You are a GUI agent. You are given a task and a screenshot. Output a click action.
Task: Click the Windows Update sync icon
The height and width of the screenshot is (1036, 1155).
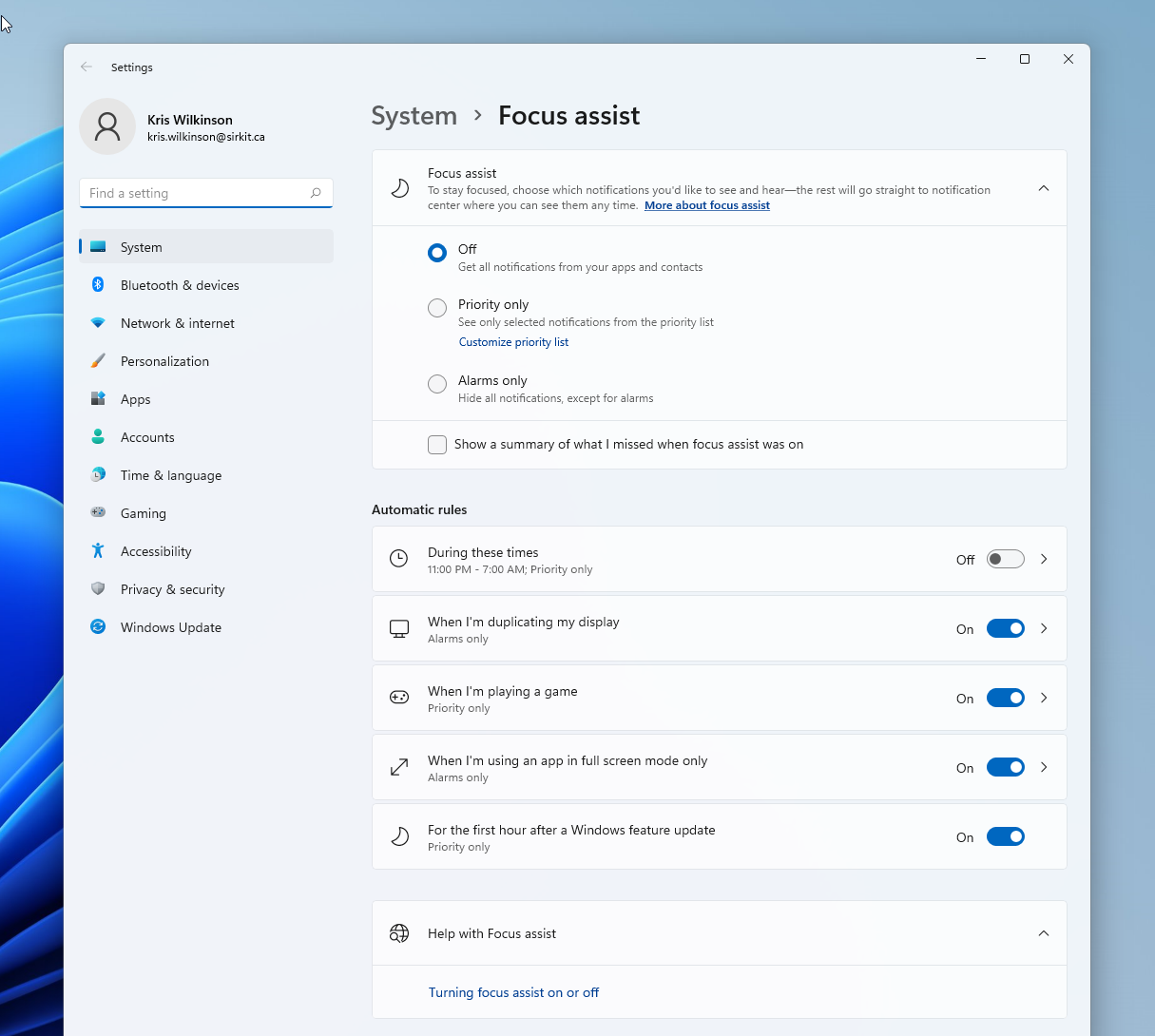tap(98, 627)
